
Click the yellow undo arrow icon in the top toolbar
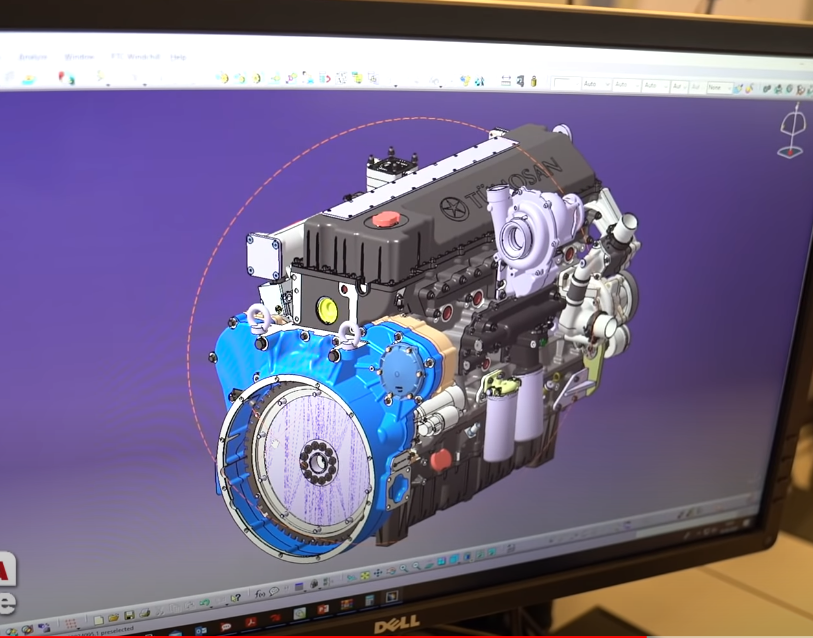point(222,78)
